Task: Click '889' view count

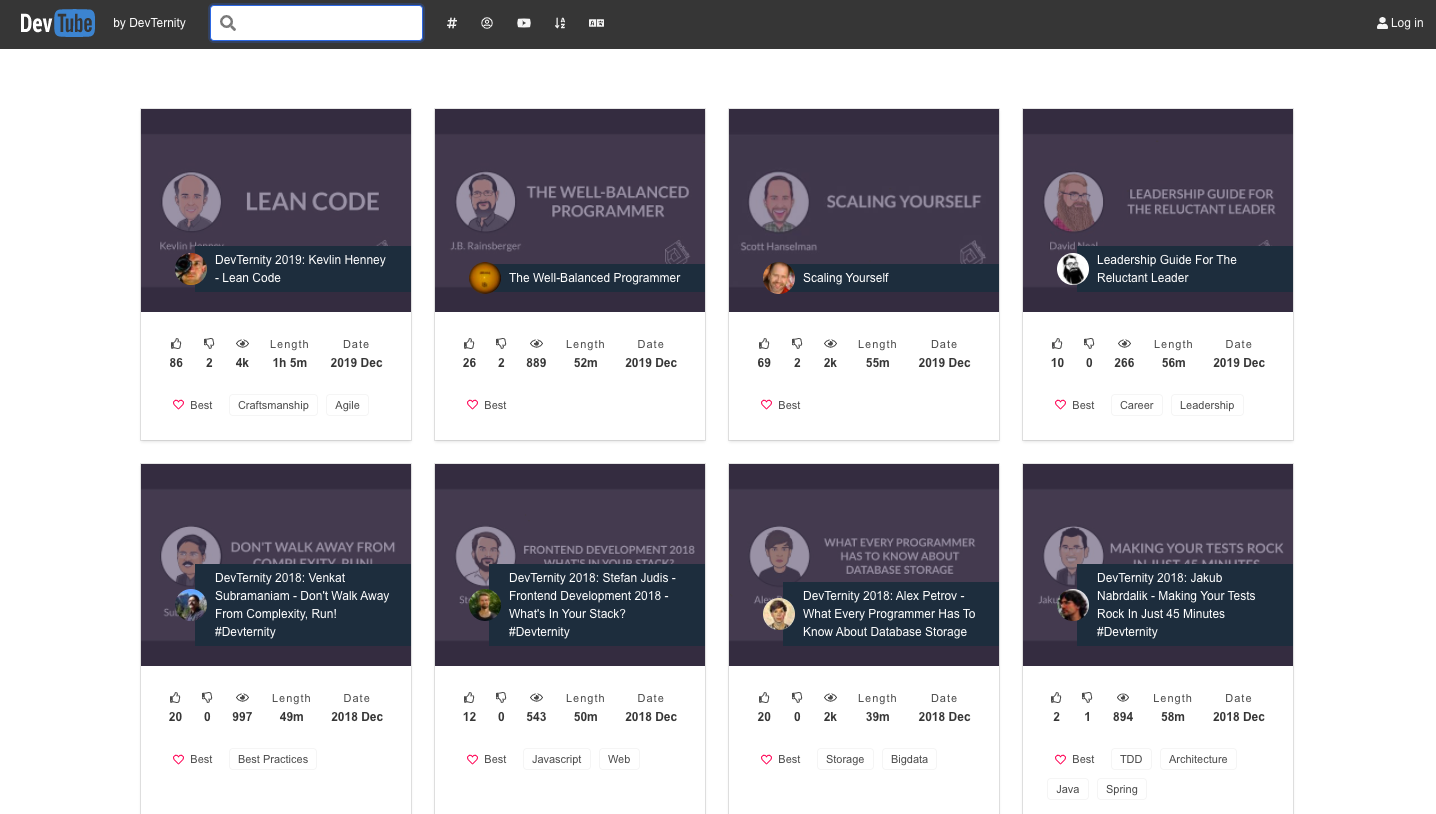Action: 536,363
